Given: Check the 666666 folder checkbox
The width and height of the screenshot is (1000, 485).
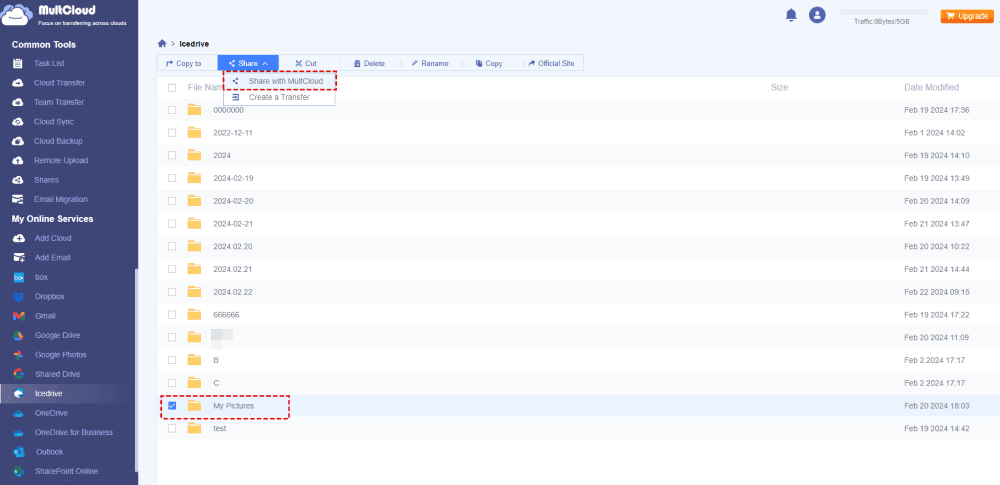Looking at the screenshot, I should [x=172, y=315].
